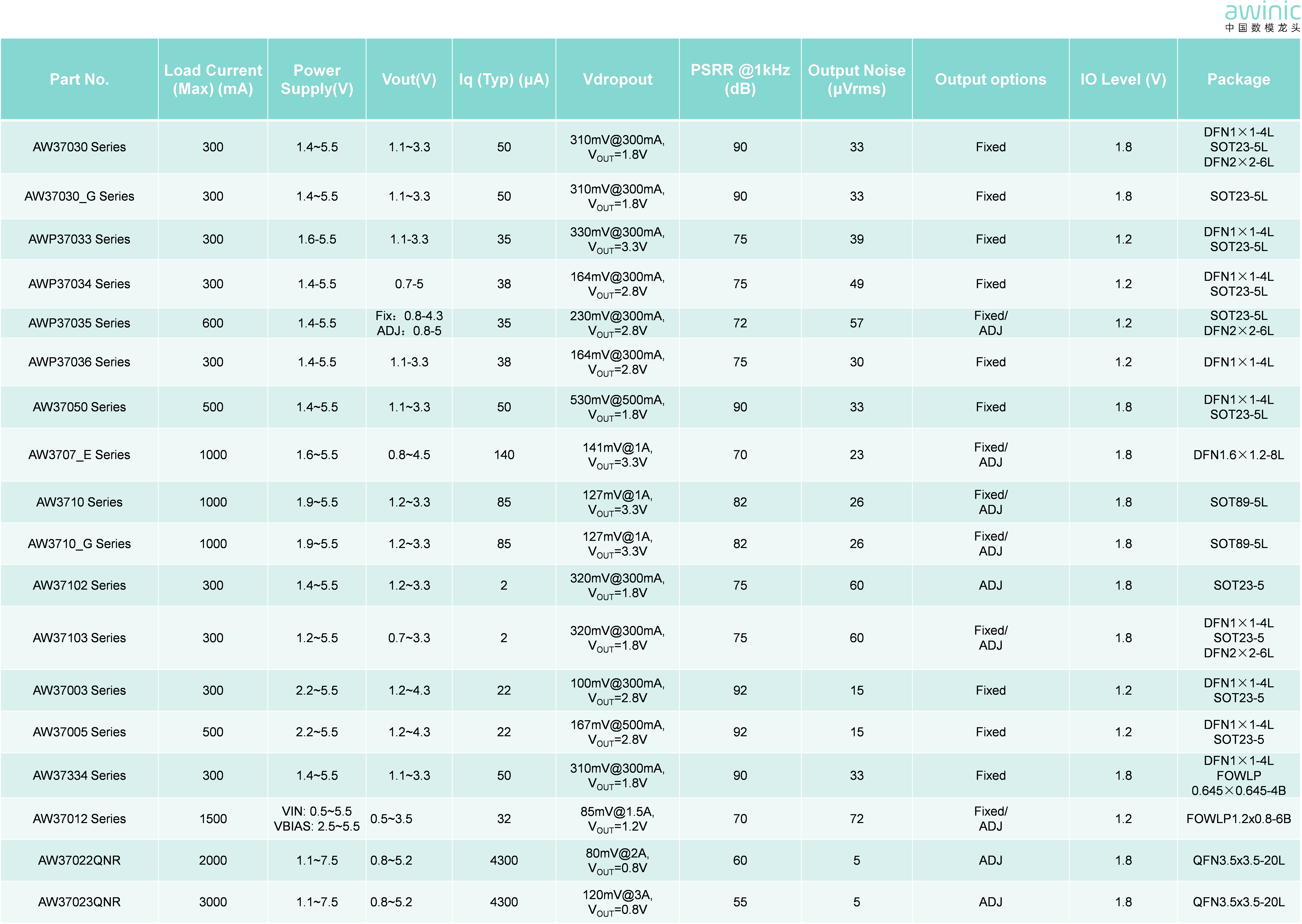This screenshot has height=924, width=1302.
Task: Click the Vdropout column header
Action: (x=618, y=79)
